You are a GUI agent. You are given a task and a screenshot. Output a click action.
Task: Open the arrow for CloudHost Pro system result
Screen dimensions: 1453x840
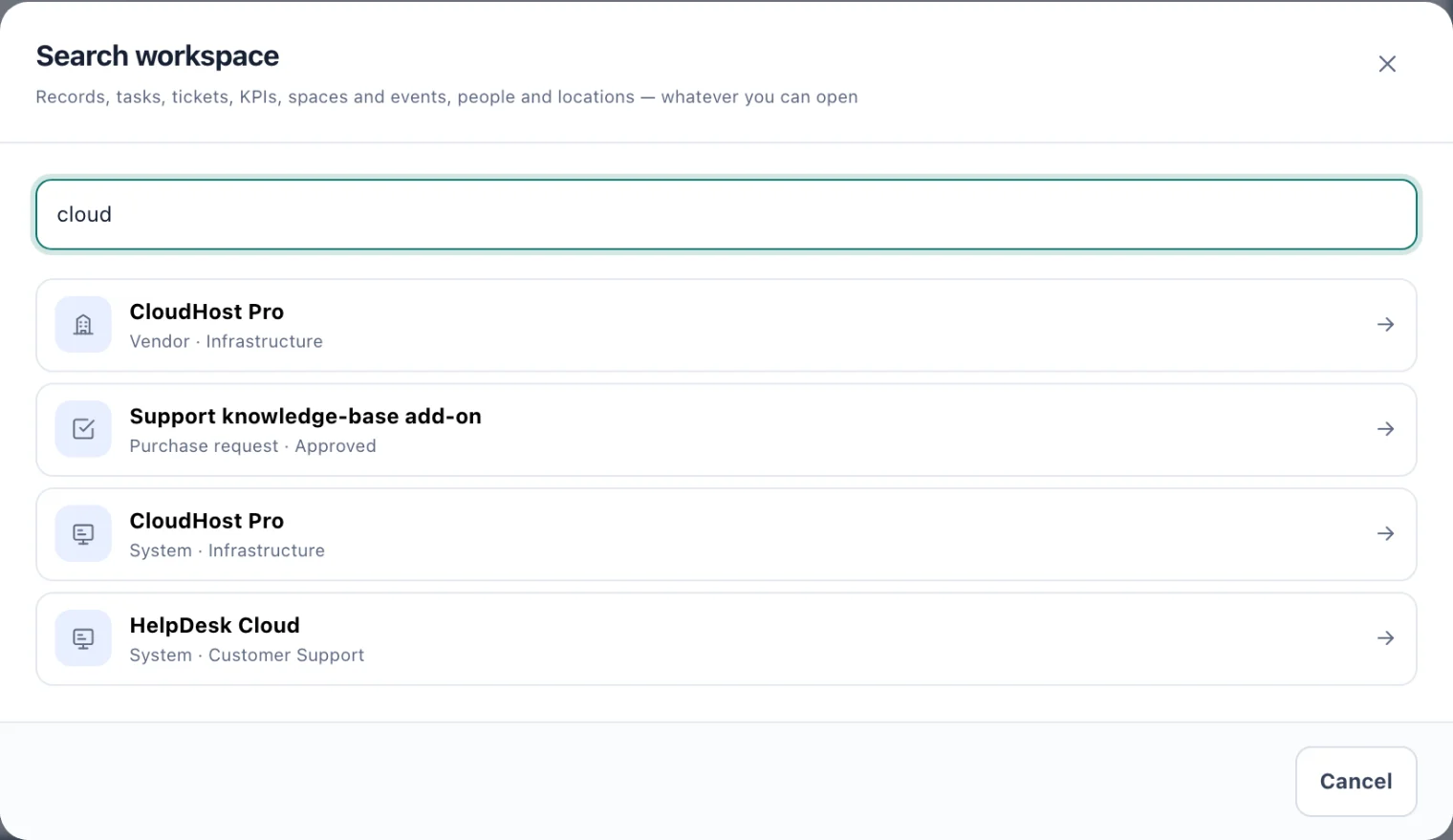pos(1385,534)
